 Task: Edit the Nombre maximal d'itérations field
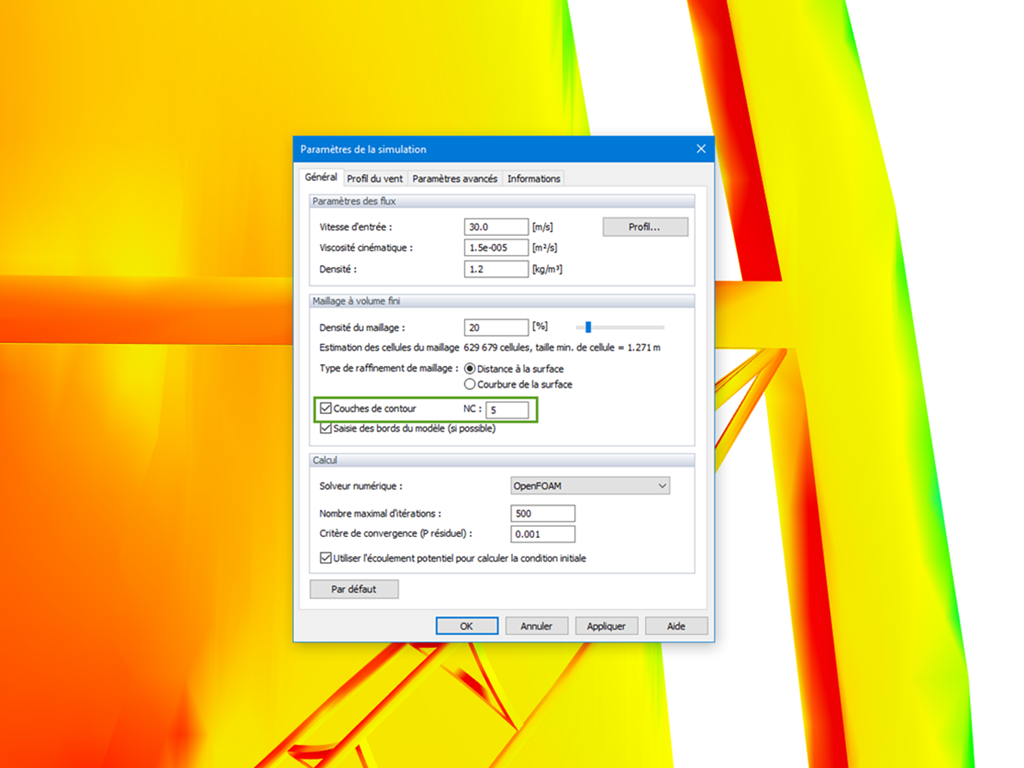[x=542, y=512]
